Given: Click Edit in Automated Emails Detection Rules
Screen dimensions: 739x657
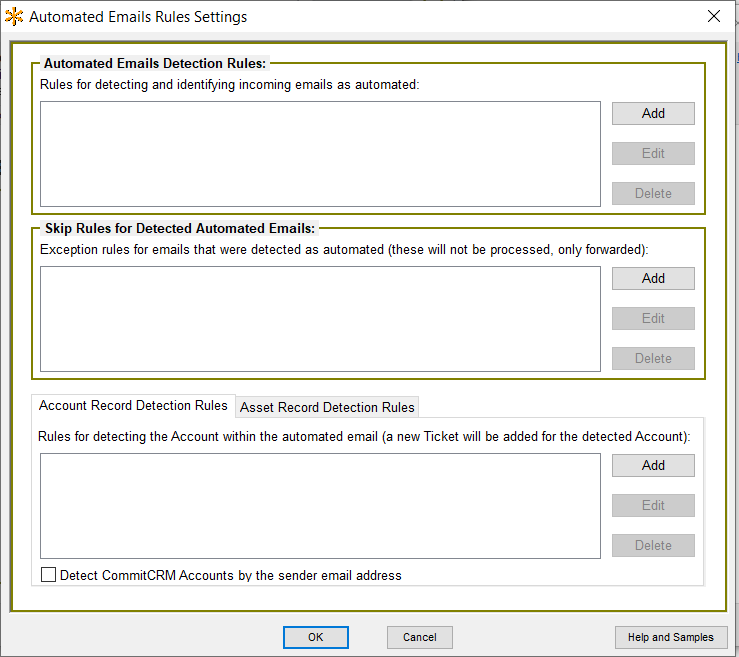Looking at the screenshot, I should tap(653, 153).
